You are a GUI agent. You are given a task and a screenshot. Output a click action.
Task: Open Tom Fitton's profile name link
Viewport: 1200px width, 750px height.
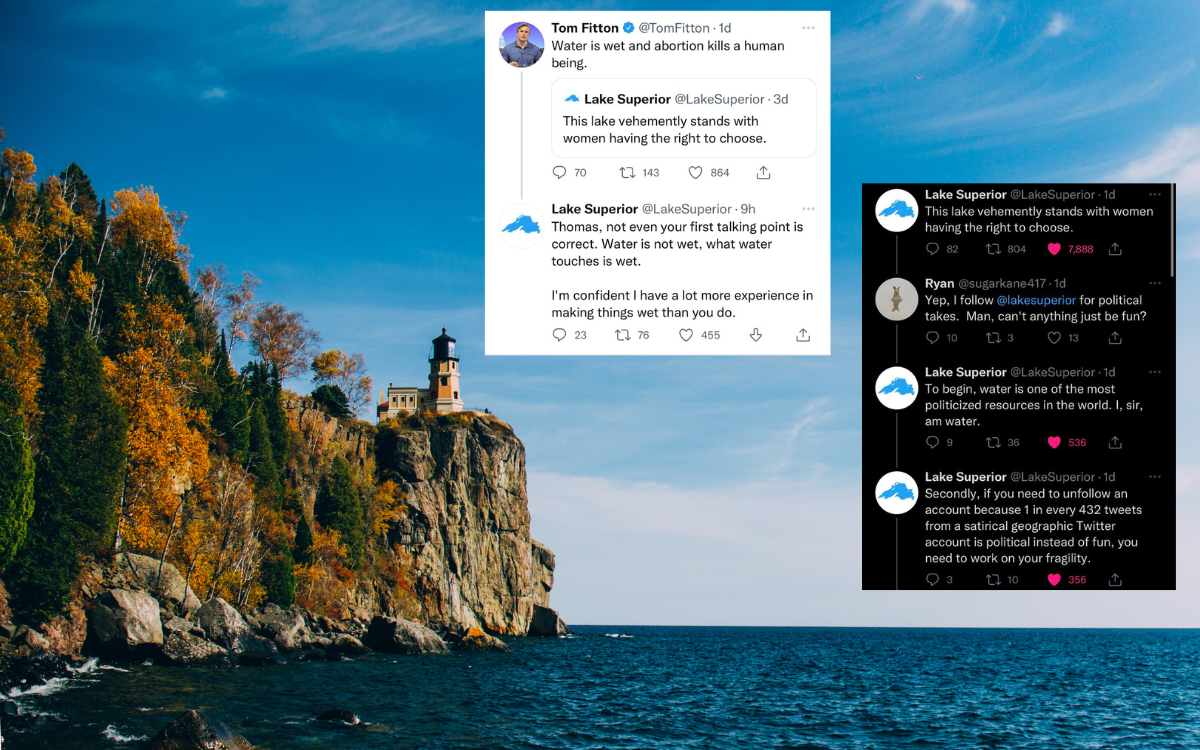tap(585, 28)
